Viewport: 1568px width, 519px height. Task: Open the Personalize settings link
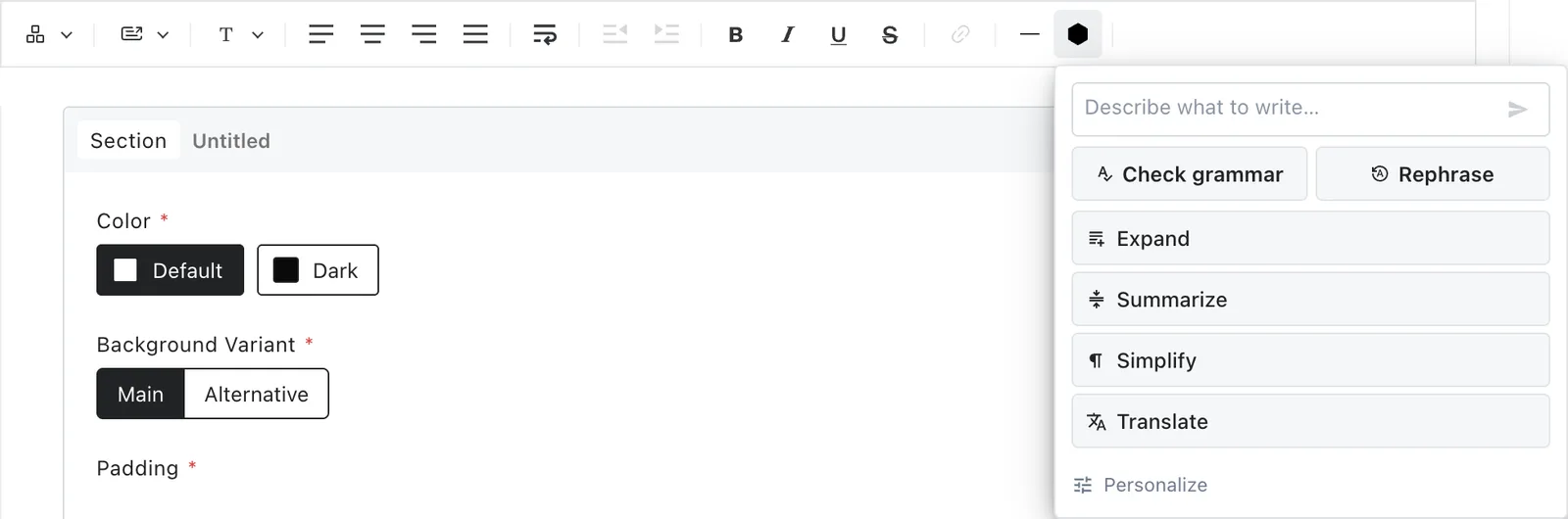(x=1141, y=485)
